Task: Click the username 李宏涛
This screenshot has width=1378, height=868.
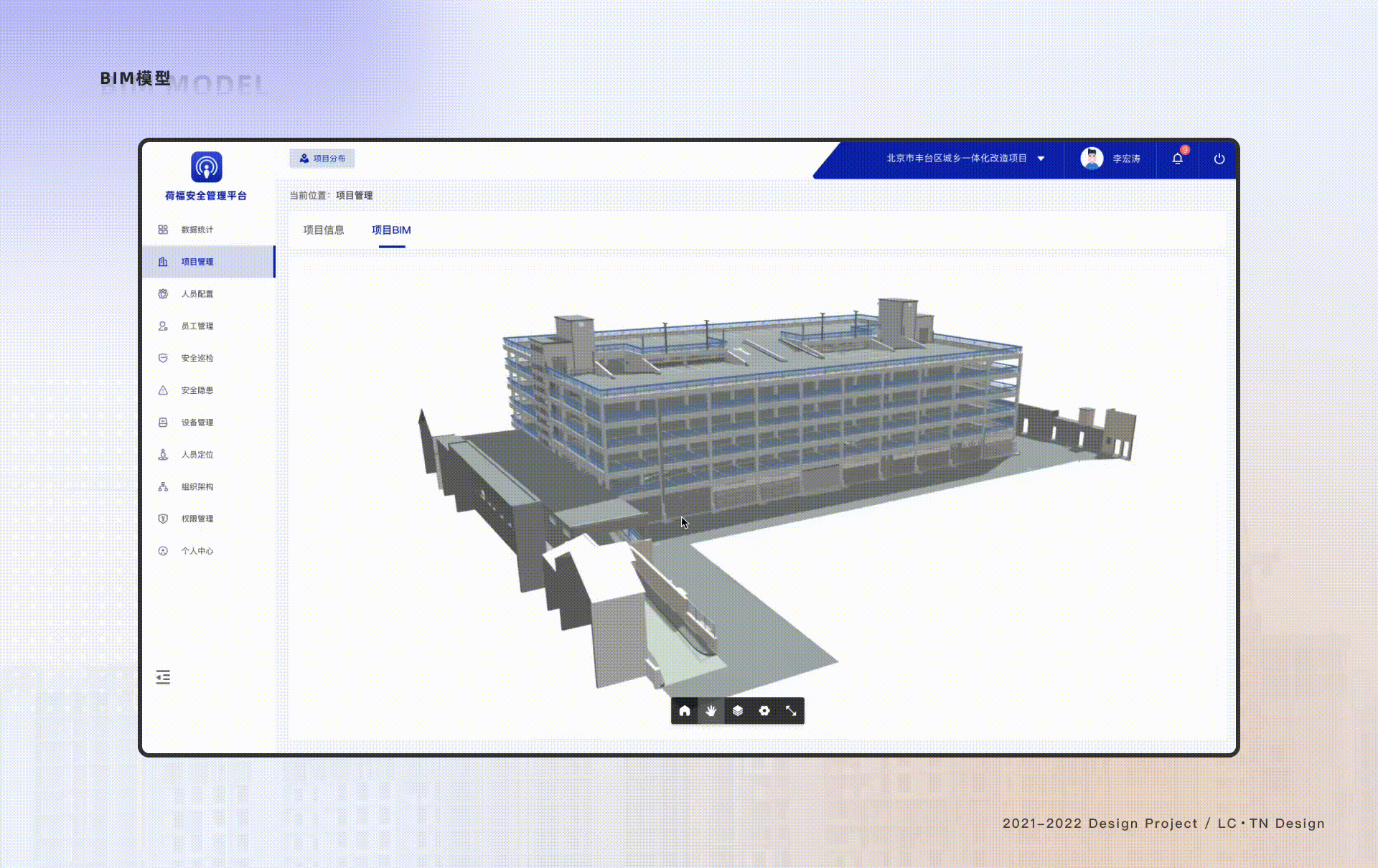Action: pos(1127,159)
